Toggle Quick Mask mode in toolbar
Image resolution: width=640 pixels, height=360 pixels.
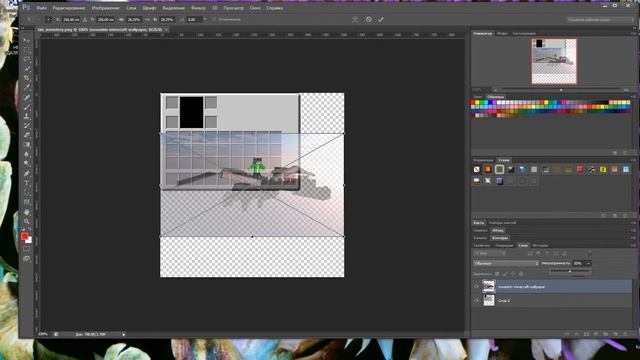click(27, 249)
